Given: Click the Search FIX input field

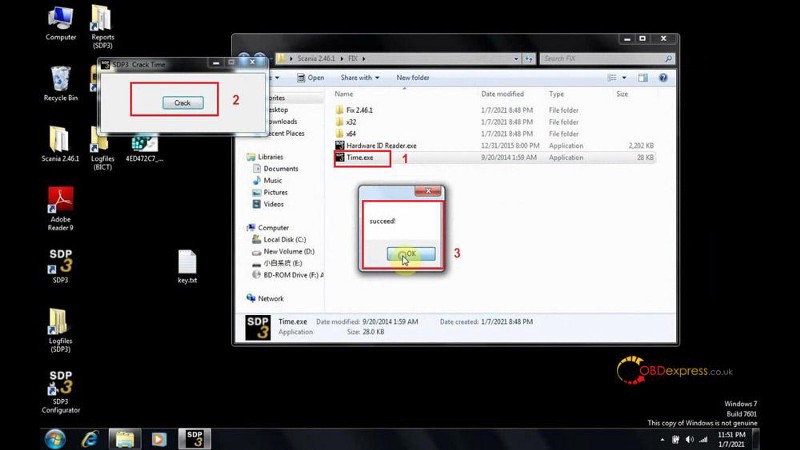Looking at the screenshot, I should 607,59.
